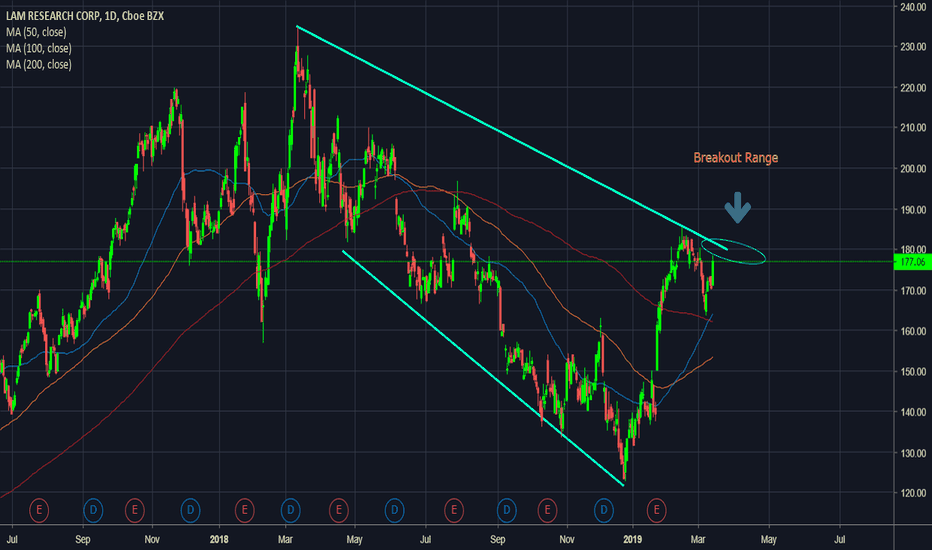Screen dimensions: 932x550
Task: Click the 190.00 price axis label
Action: coord(913,209)
